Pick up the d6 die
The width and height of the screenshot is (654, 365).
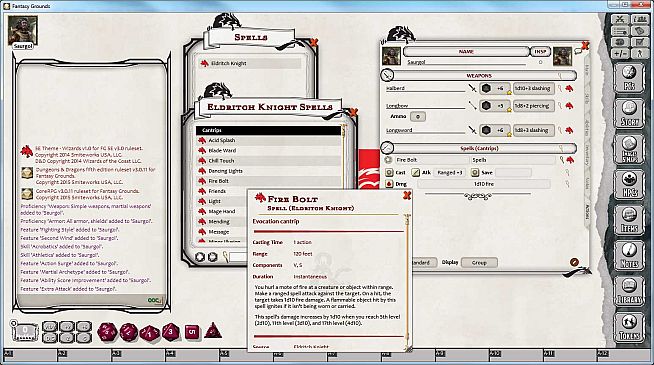point(192,332)
